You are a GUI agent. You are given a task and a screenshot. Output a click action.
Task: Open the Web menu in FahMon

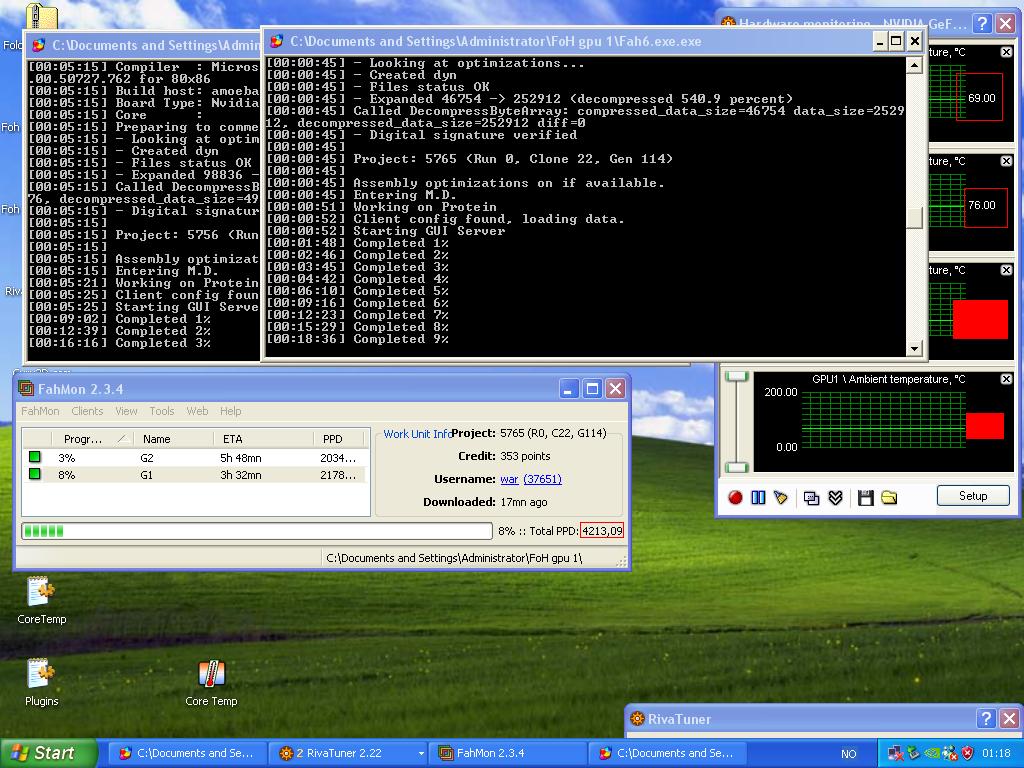pos(197,411)
